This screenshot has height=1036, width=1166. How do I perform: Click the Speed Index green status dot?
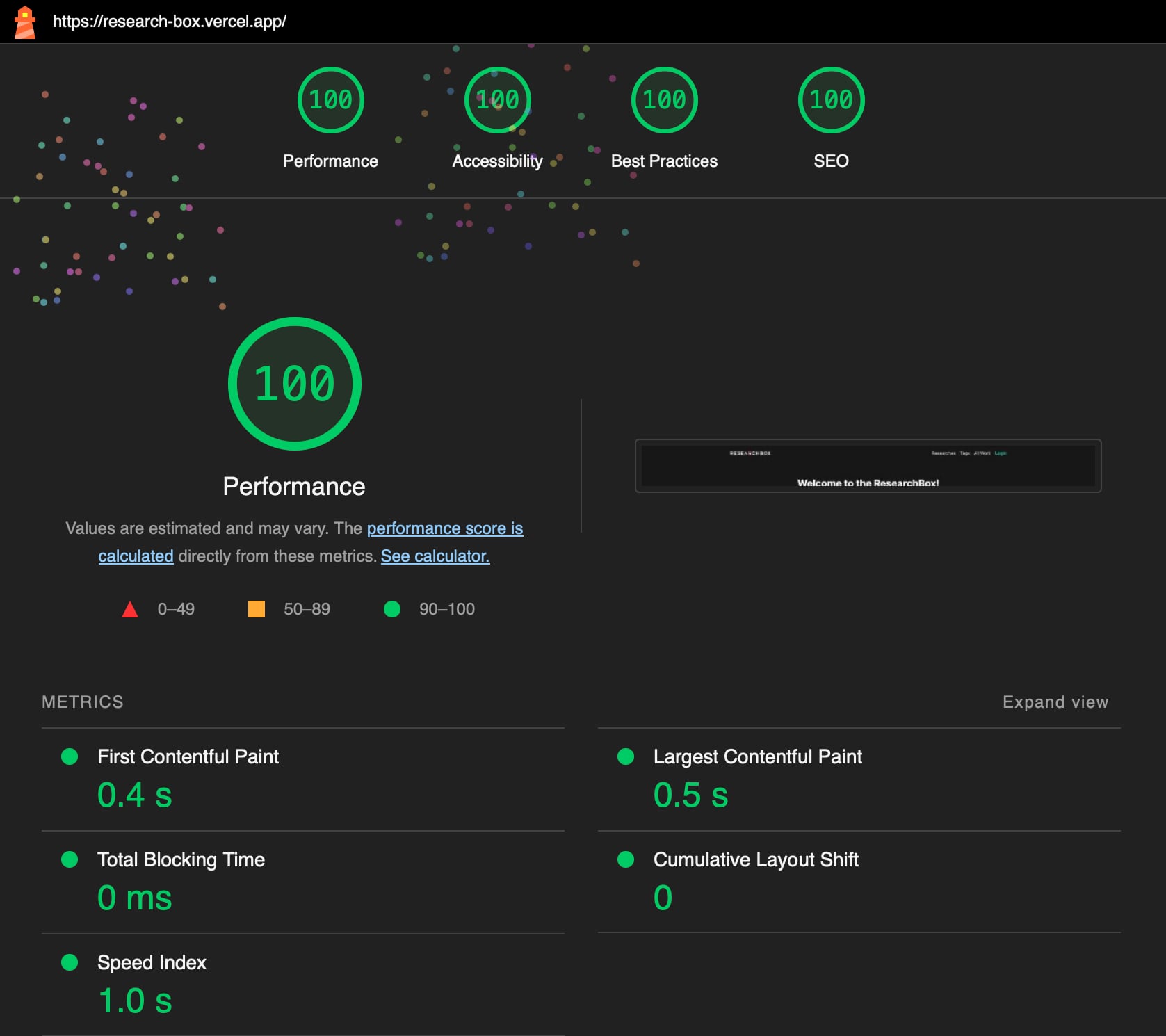70,962
